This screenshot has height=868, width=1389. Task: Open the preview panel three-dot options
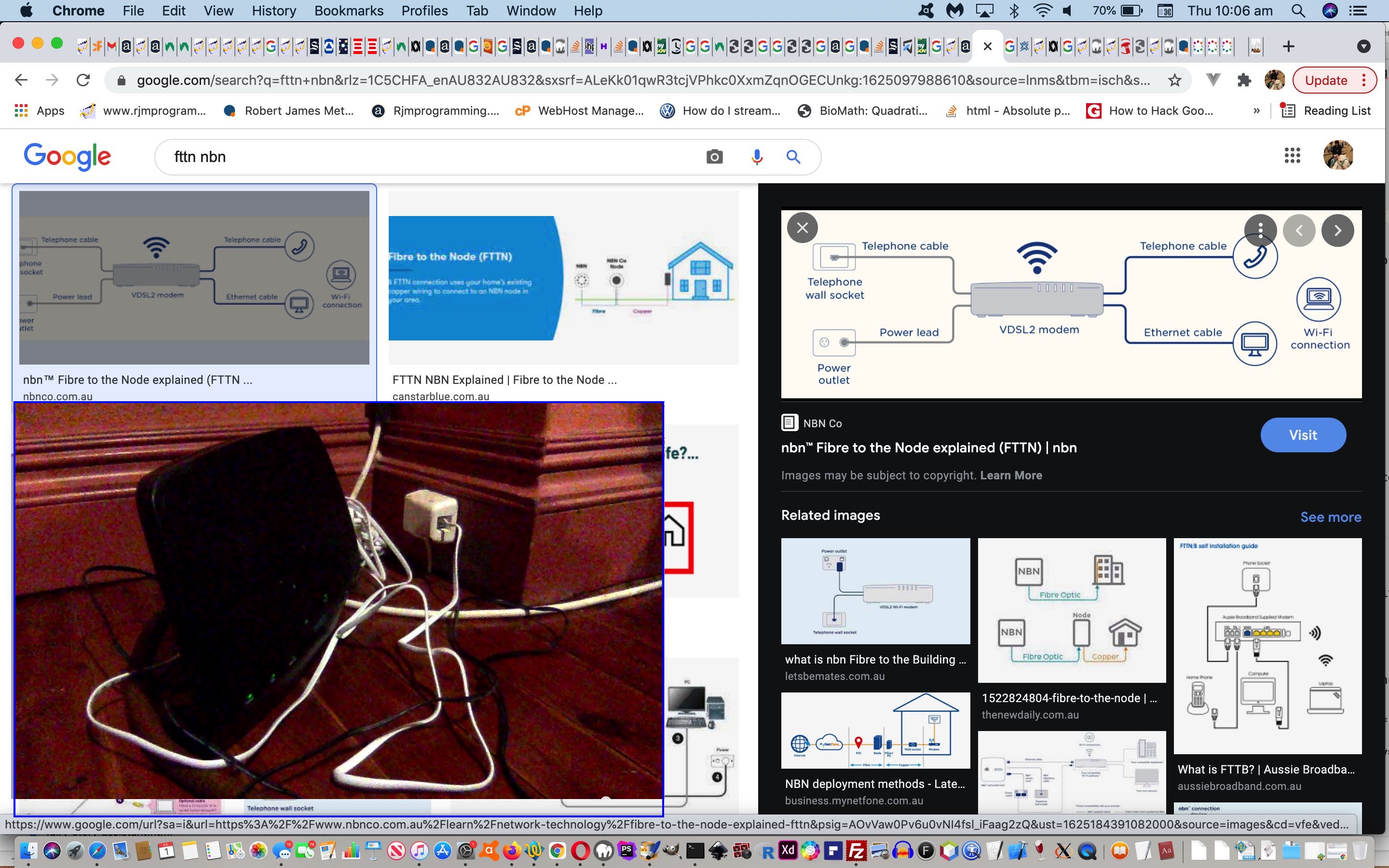click(x=1260, y=230)
